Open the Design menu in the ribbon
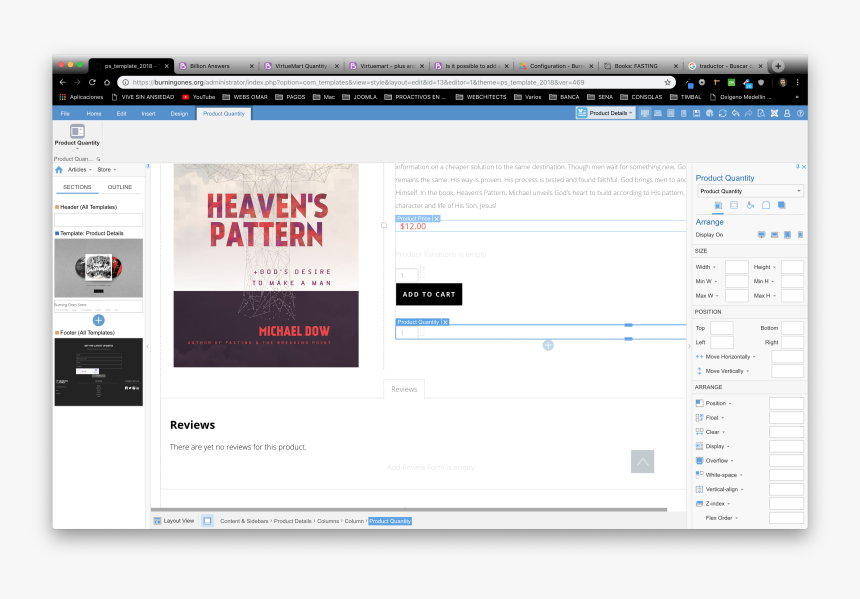The image size is (860, 599). 180,113
